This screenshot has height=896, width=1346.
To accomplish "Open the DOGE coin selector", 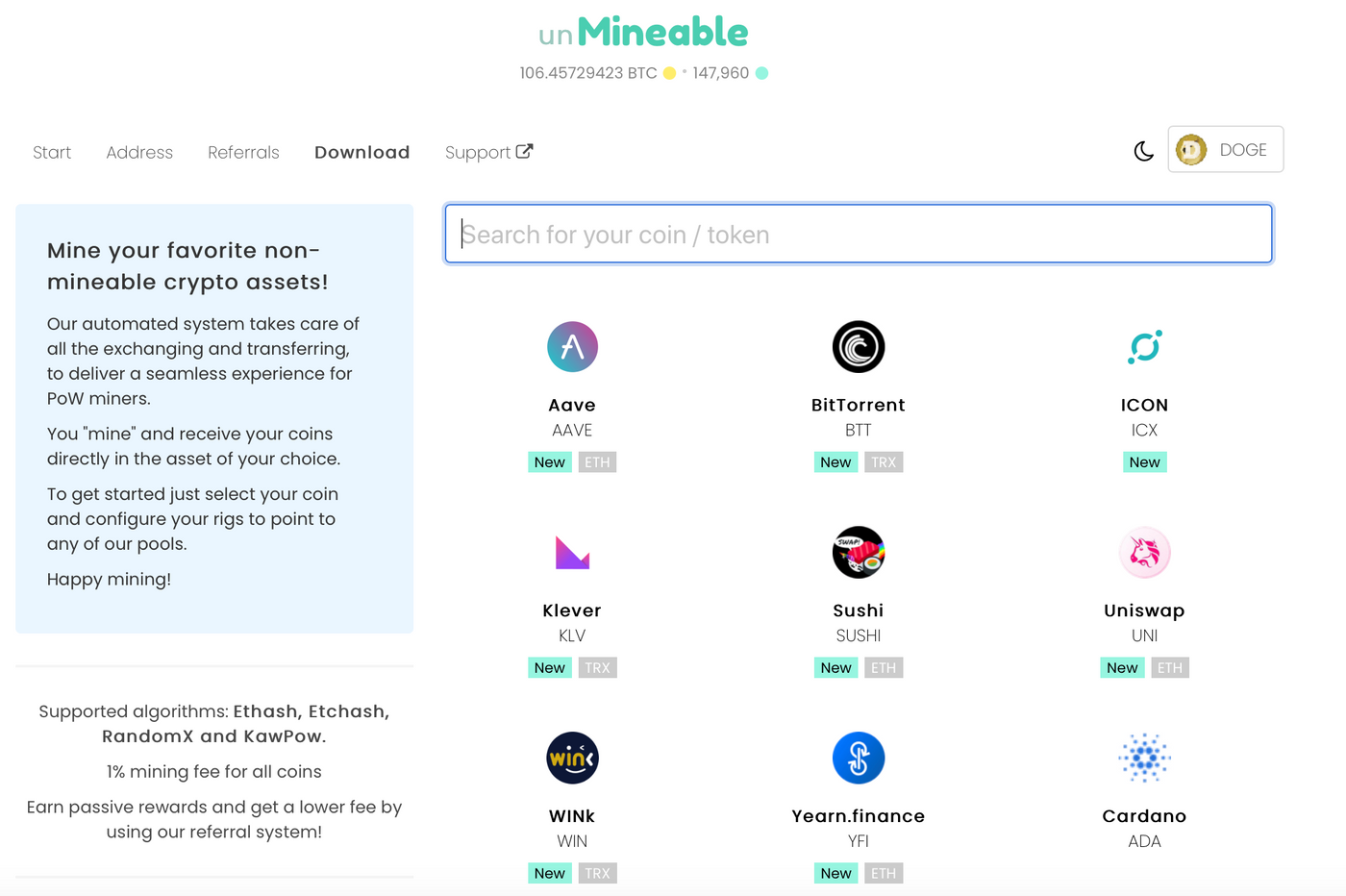I will 1226,150.
